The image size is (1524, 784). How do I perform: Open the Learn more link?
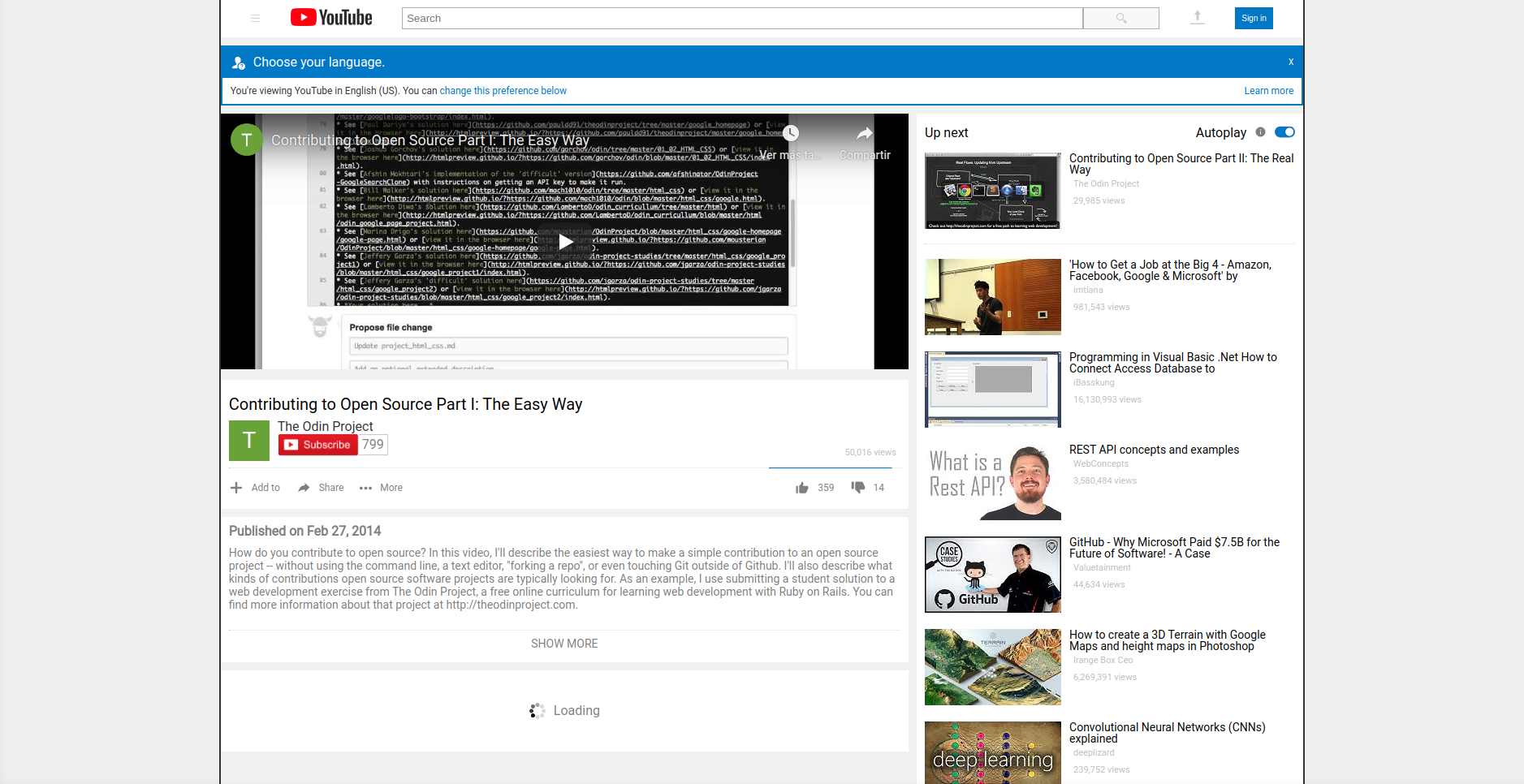point(1268,91)
